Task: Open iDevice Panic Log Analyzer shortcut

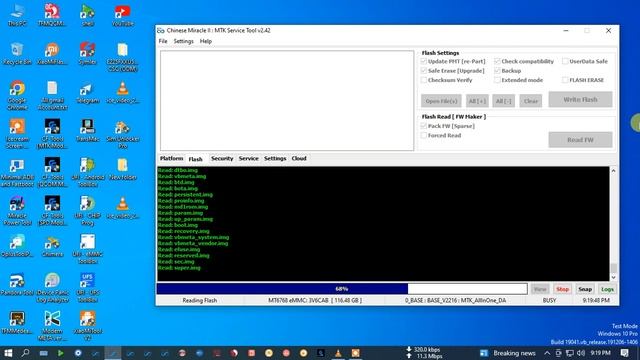Action: tap(52, 287)
